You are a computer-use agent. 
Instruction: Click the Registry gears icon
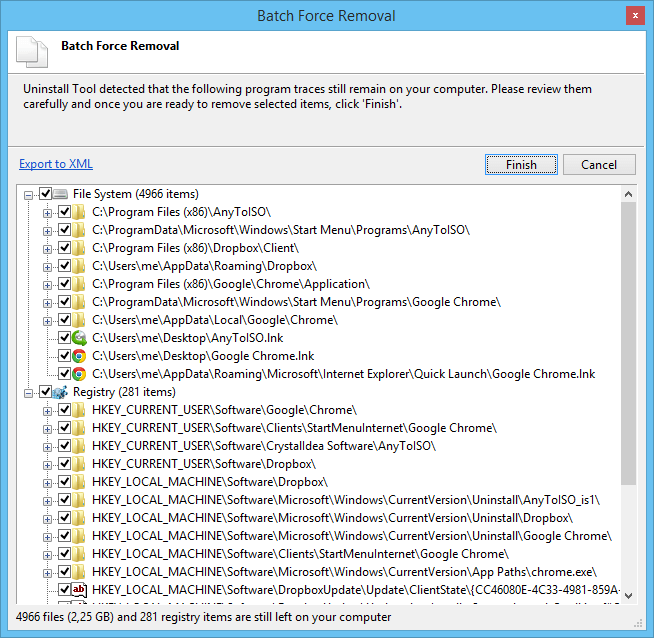tap(60, 392)
